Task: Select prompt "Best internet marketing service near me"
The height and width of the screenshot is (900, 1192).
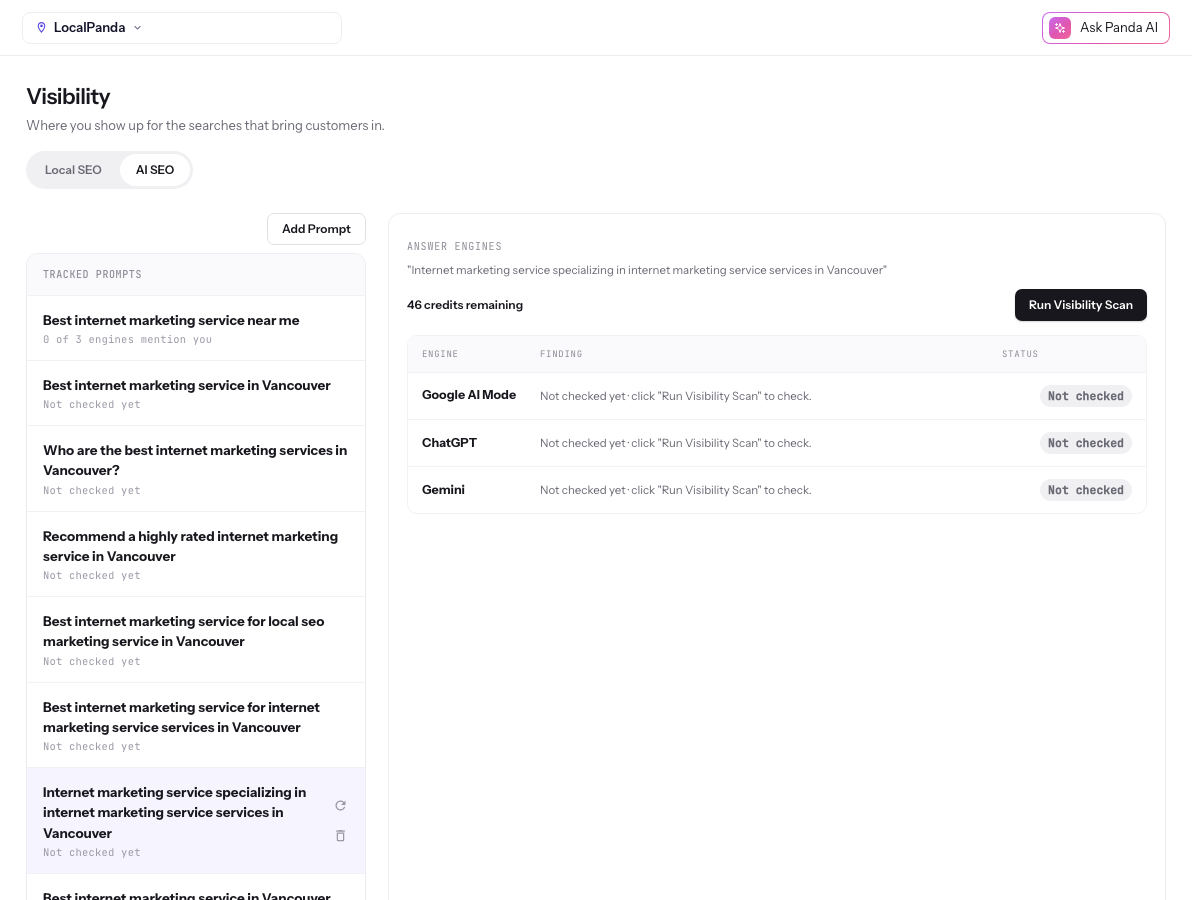Action: tap(196, 328)
